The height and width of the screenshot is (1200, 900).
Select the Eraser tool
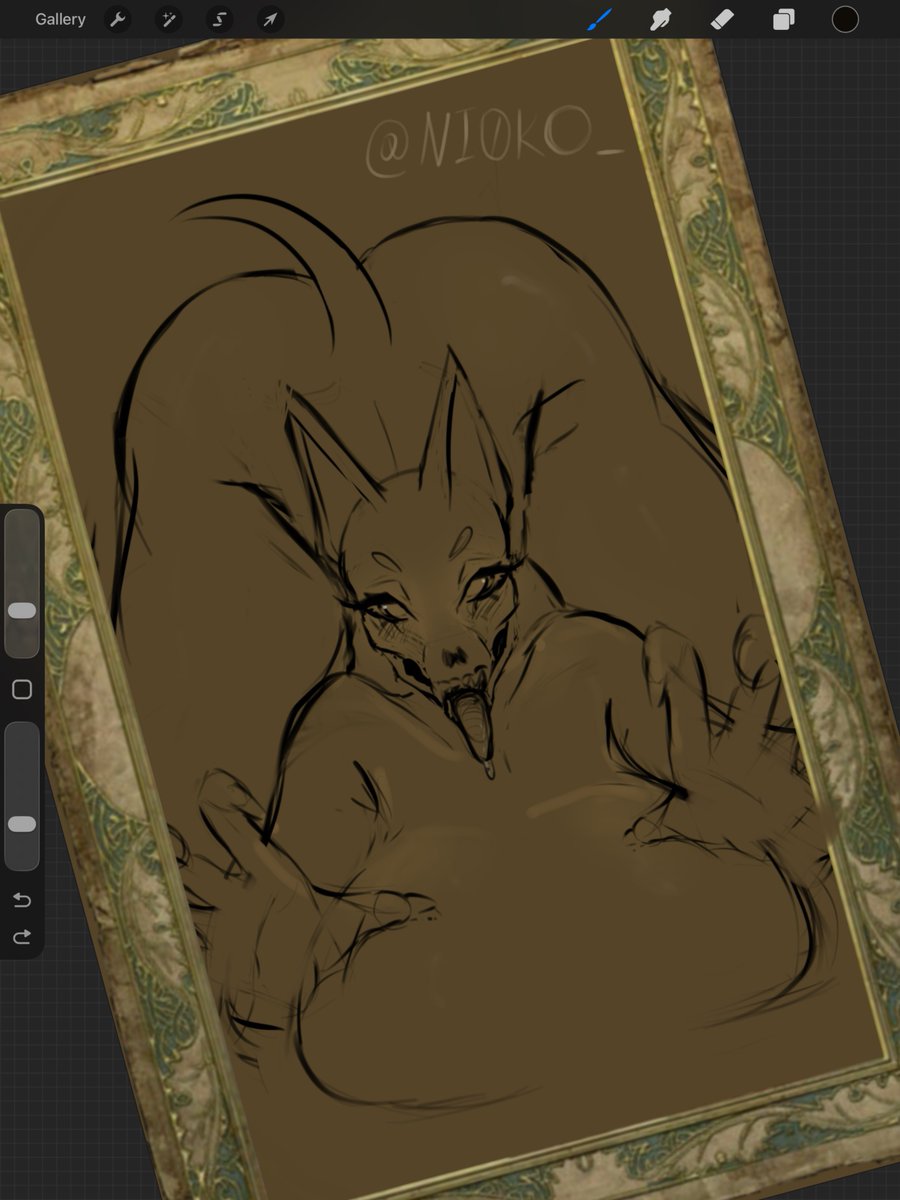pos(722,19)
